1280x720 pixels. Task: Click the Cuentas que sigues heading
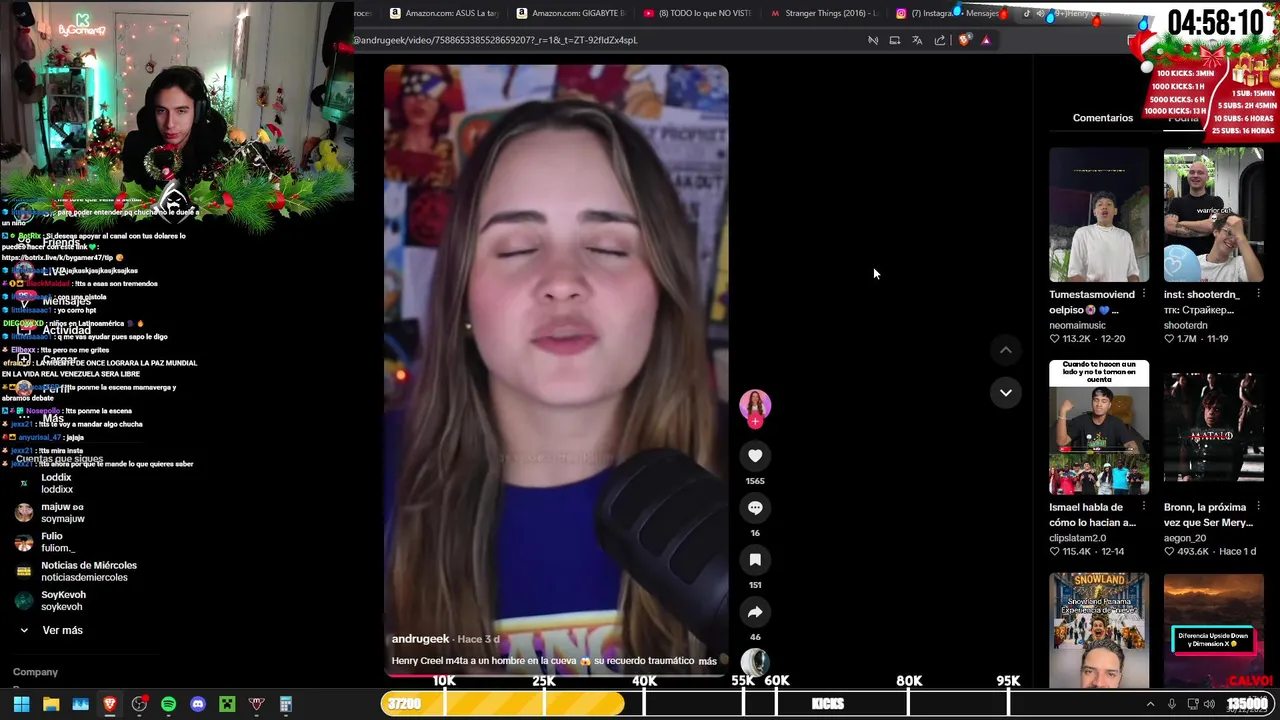[59, 459]
